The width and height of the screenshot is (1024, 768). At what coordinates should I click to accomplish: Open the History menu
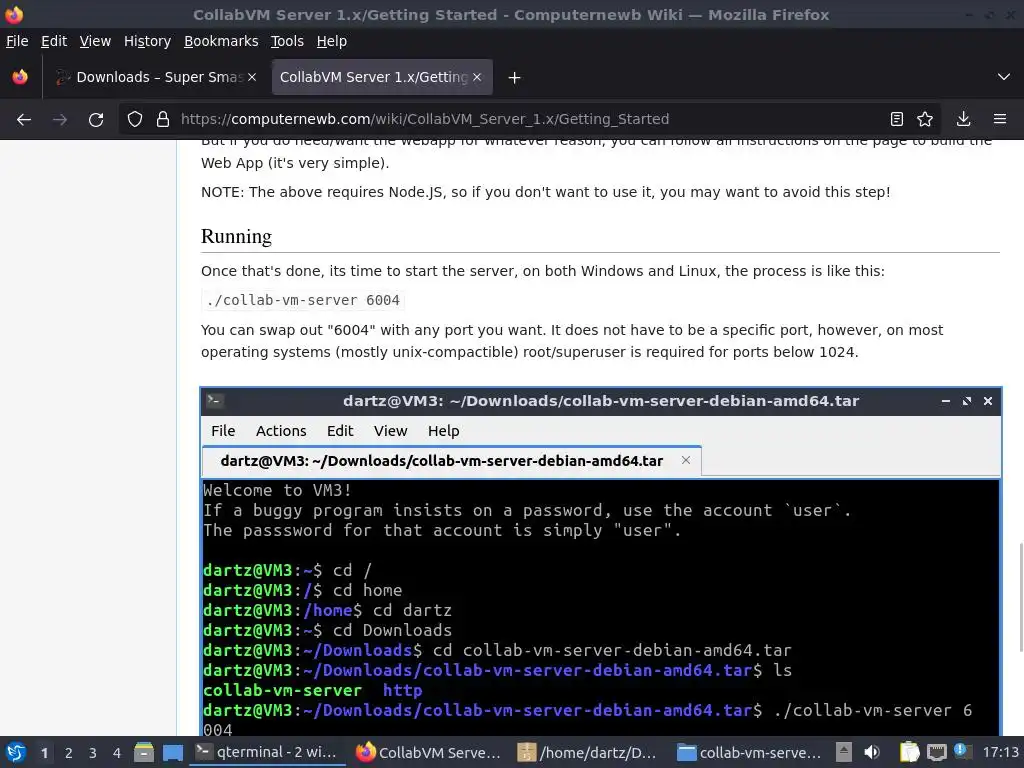[x=148, y=41]
